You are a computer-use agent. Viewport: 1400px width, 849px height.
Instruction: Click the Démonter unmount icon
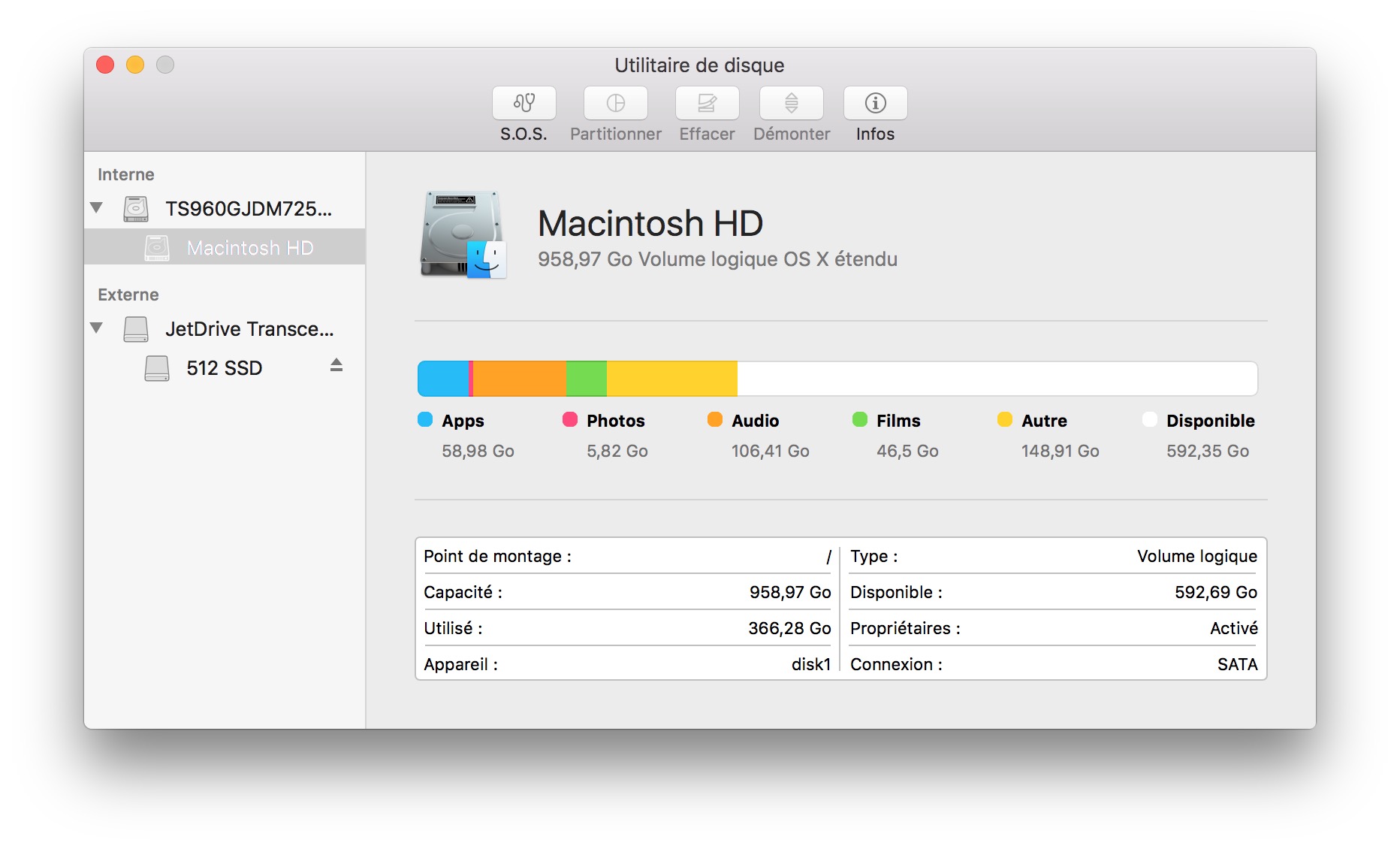pyautogui.click(x=791, y=103)
